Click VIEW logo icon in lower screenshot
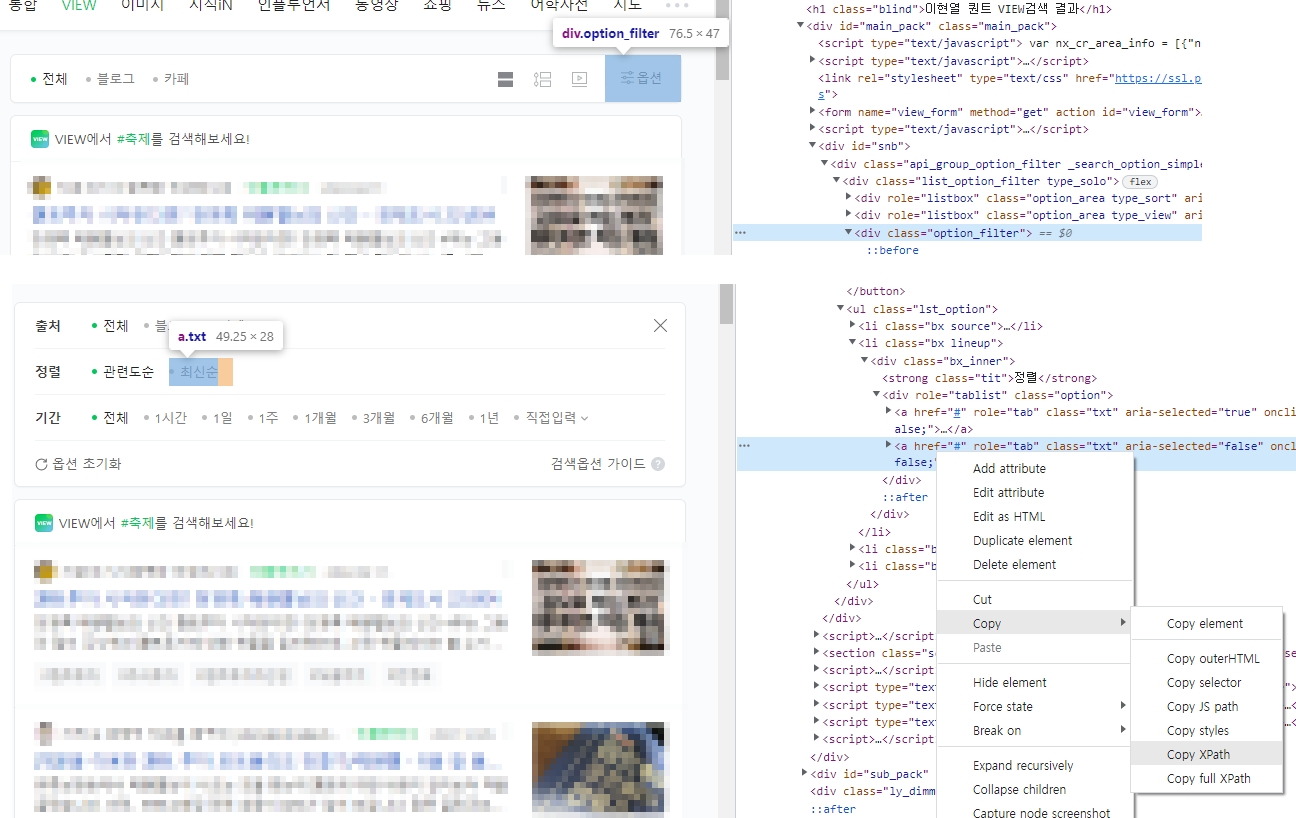The image size is (1296, 818). pyautogui.click(x=44, y=523)
